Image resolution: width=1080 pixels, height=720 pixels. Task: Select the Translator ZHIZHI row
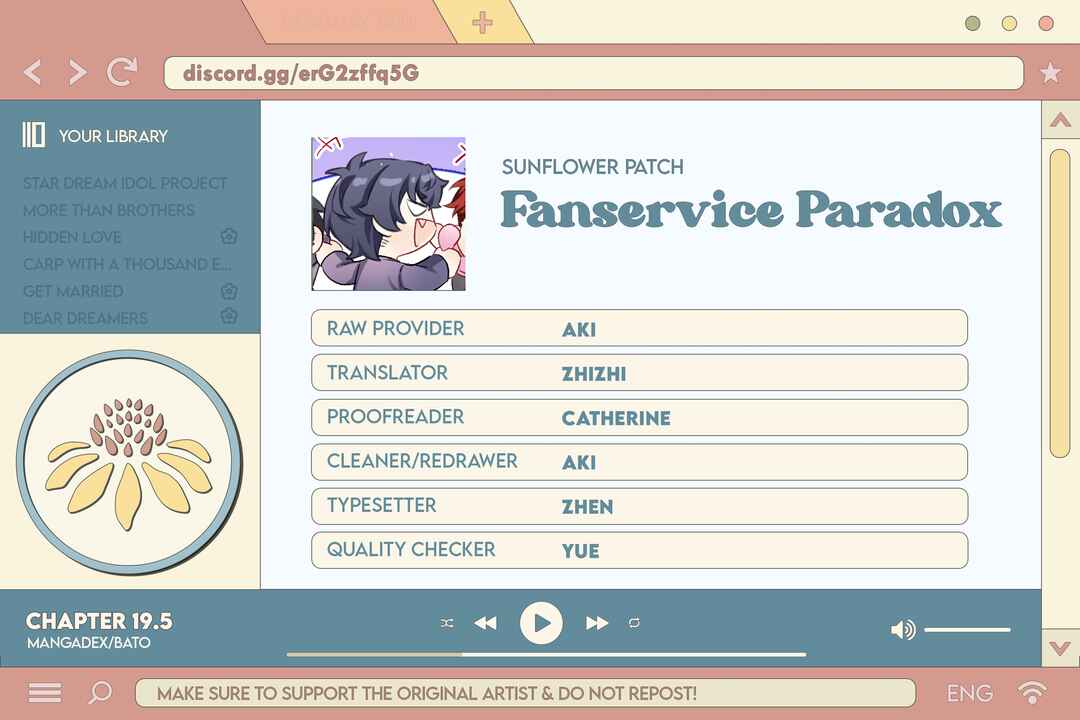[639, 372]
